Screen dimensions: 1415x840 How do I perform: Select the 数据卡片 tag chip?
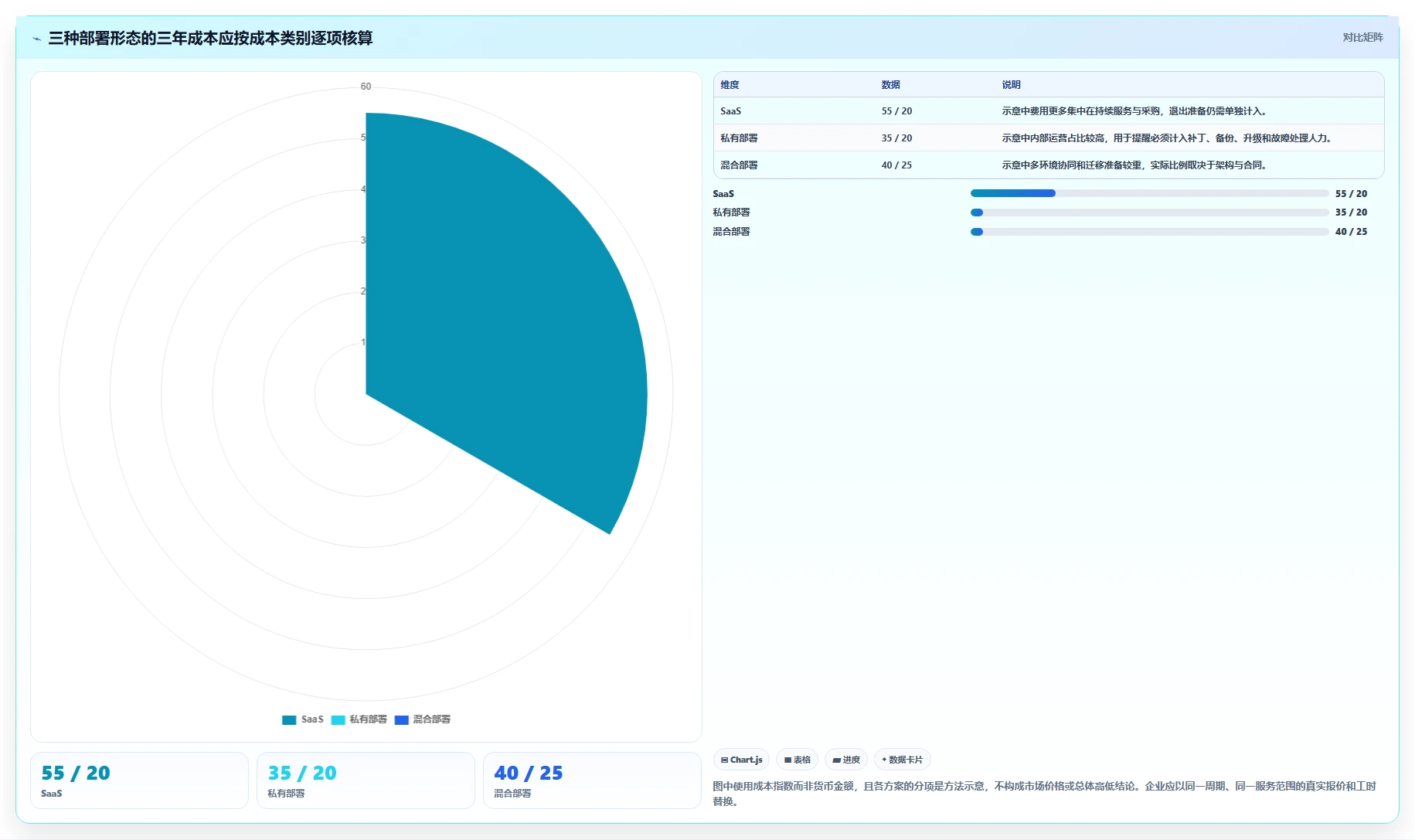tap(902, 760)
